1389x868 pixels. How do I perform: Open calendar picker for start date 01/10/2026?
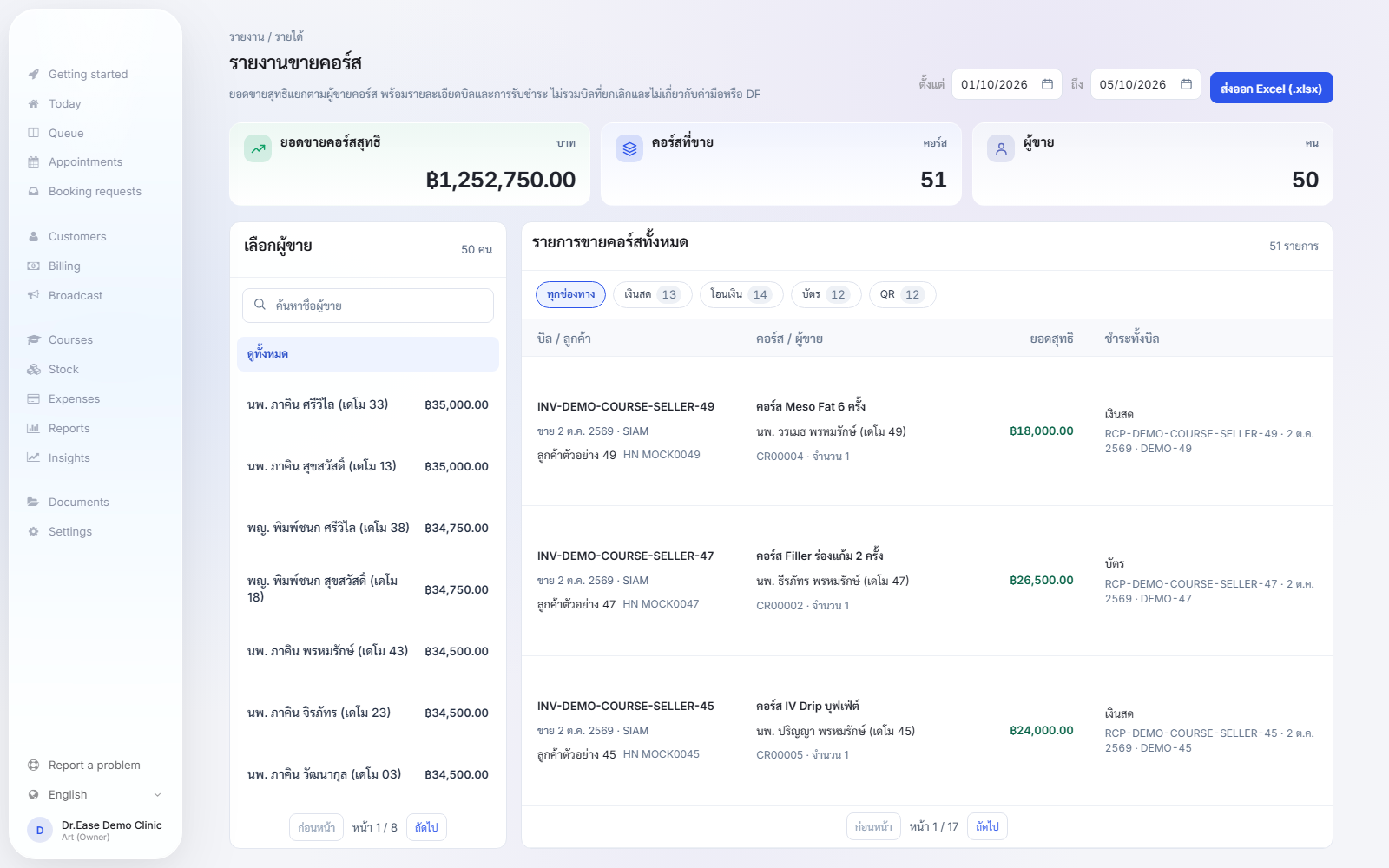(x=1047, y=84)
